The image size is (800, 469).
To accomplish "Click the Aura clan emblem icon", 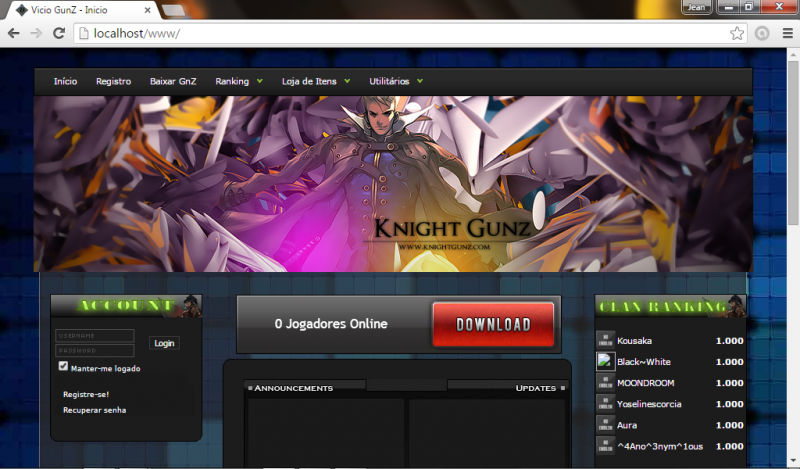I will click(x=606, y=425).
